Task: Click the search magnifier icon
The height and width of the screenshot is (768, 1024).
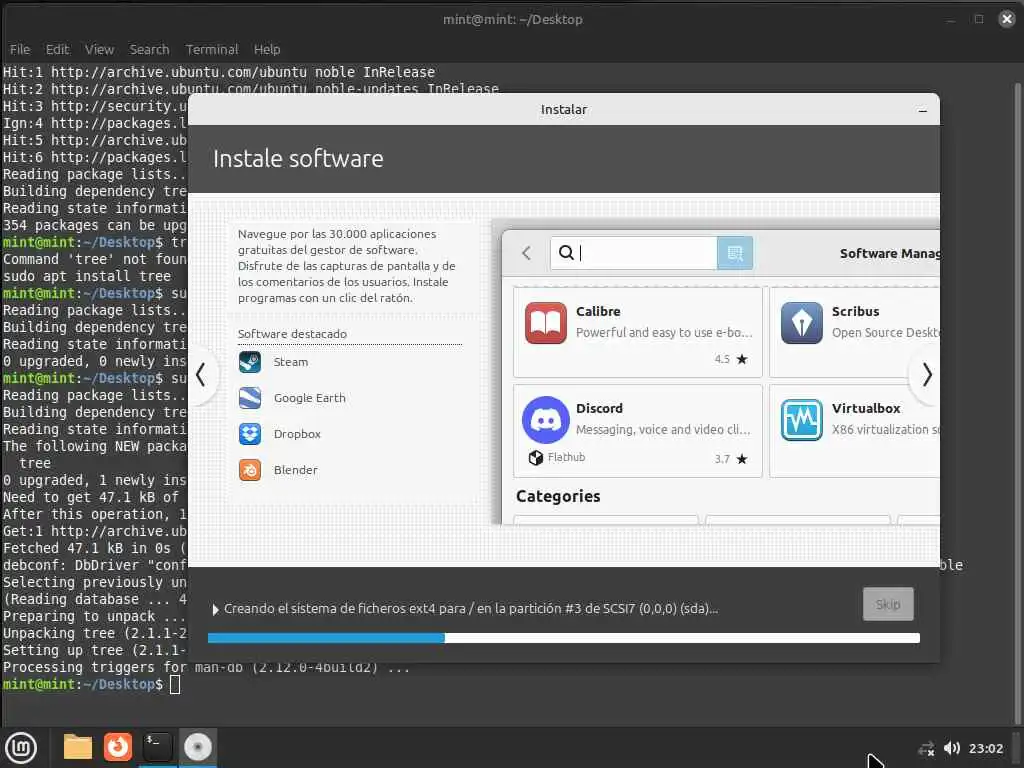Action: [x=566, y=253]
